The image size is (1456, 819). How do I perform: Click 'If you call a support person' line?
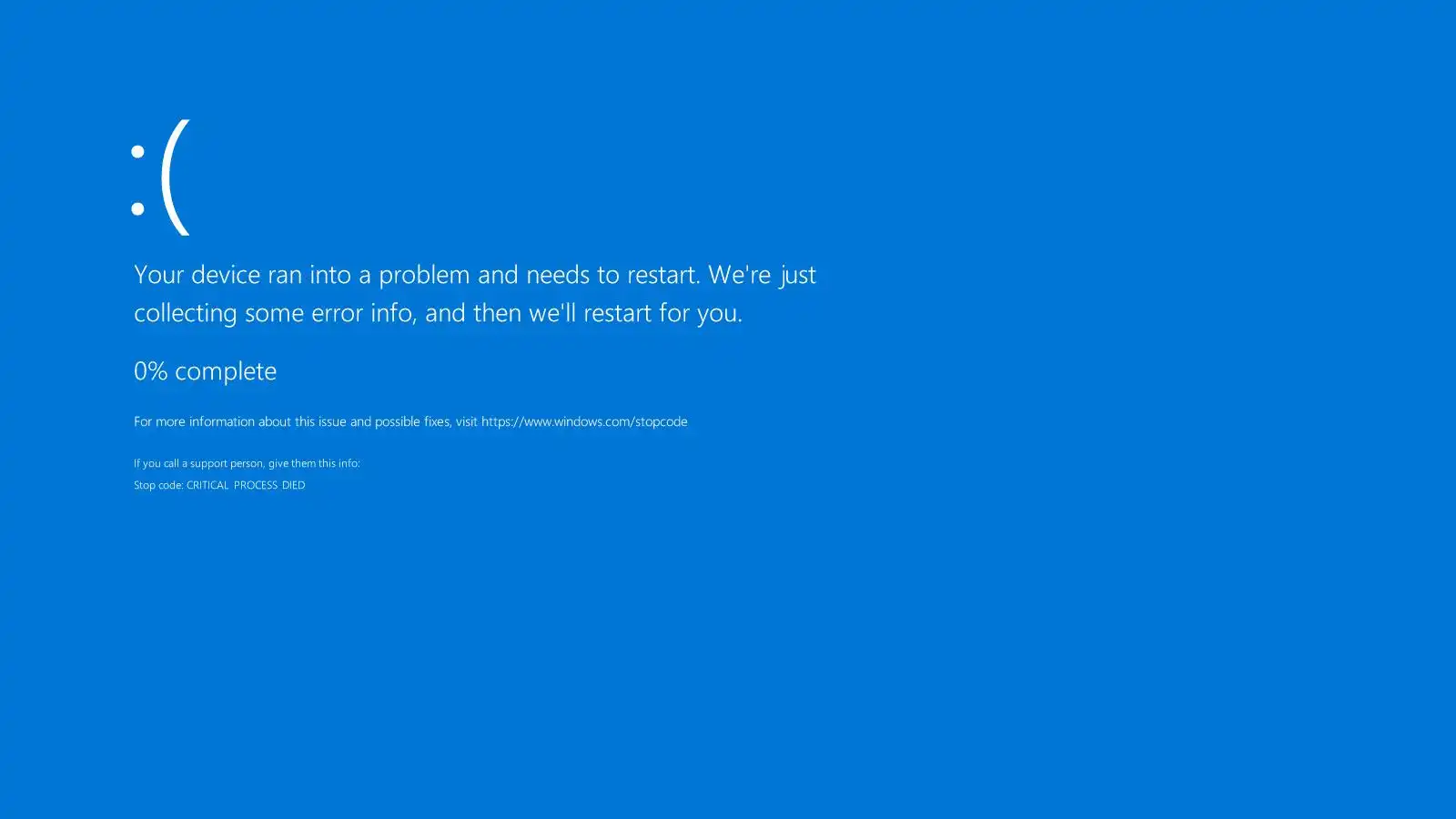[x=247, y=463]
